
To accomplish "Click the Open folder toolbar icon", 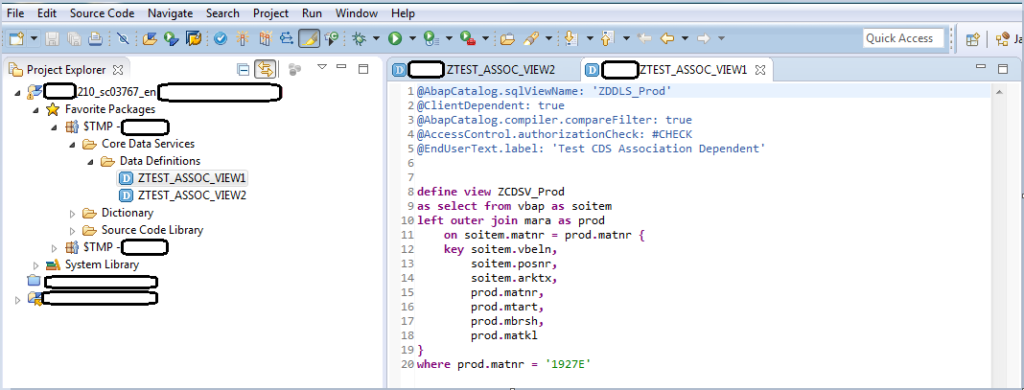I will pyautogui.click(x=507, y=39).
